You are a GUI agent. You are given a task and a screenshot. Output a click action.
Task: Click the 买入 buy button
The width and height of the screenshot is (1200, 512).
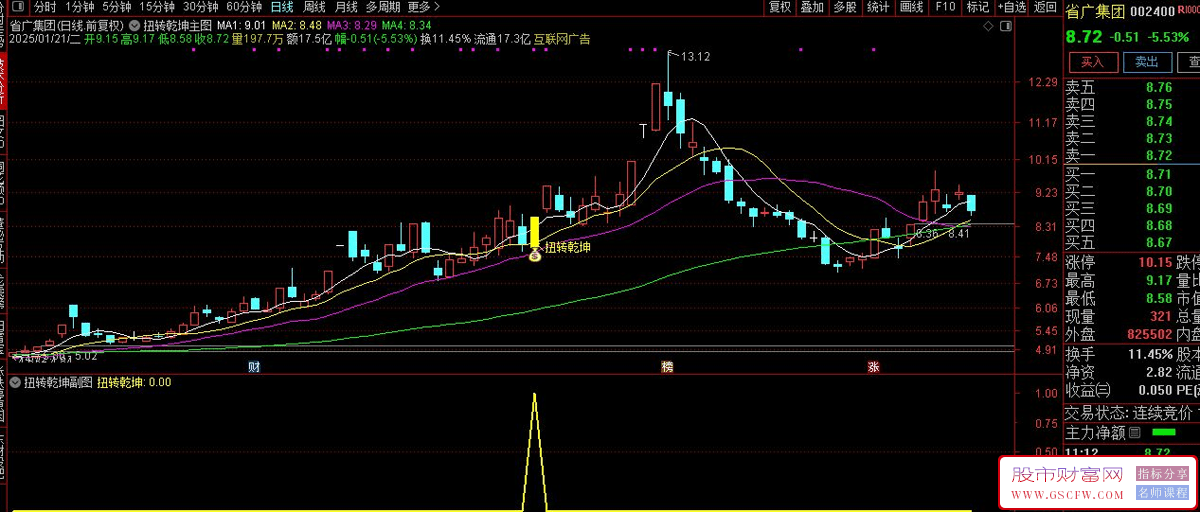point(1092,63)
